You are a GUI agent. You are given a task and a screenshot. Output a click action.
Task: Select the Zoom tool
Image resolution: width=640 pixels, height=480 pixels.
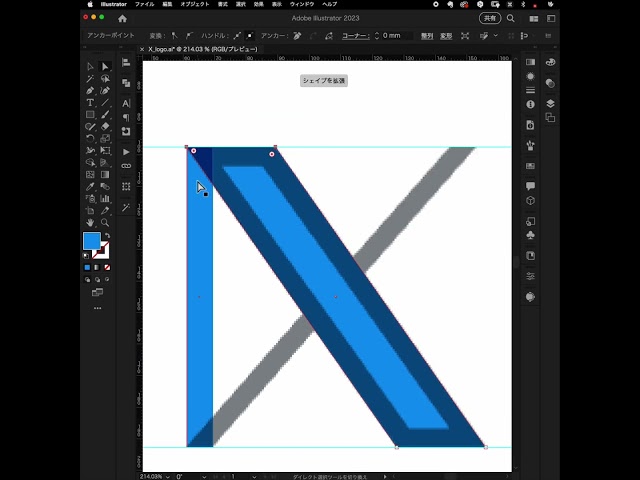(105, 222)
